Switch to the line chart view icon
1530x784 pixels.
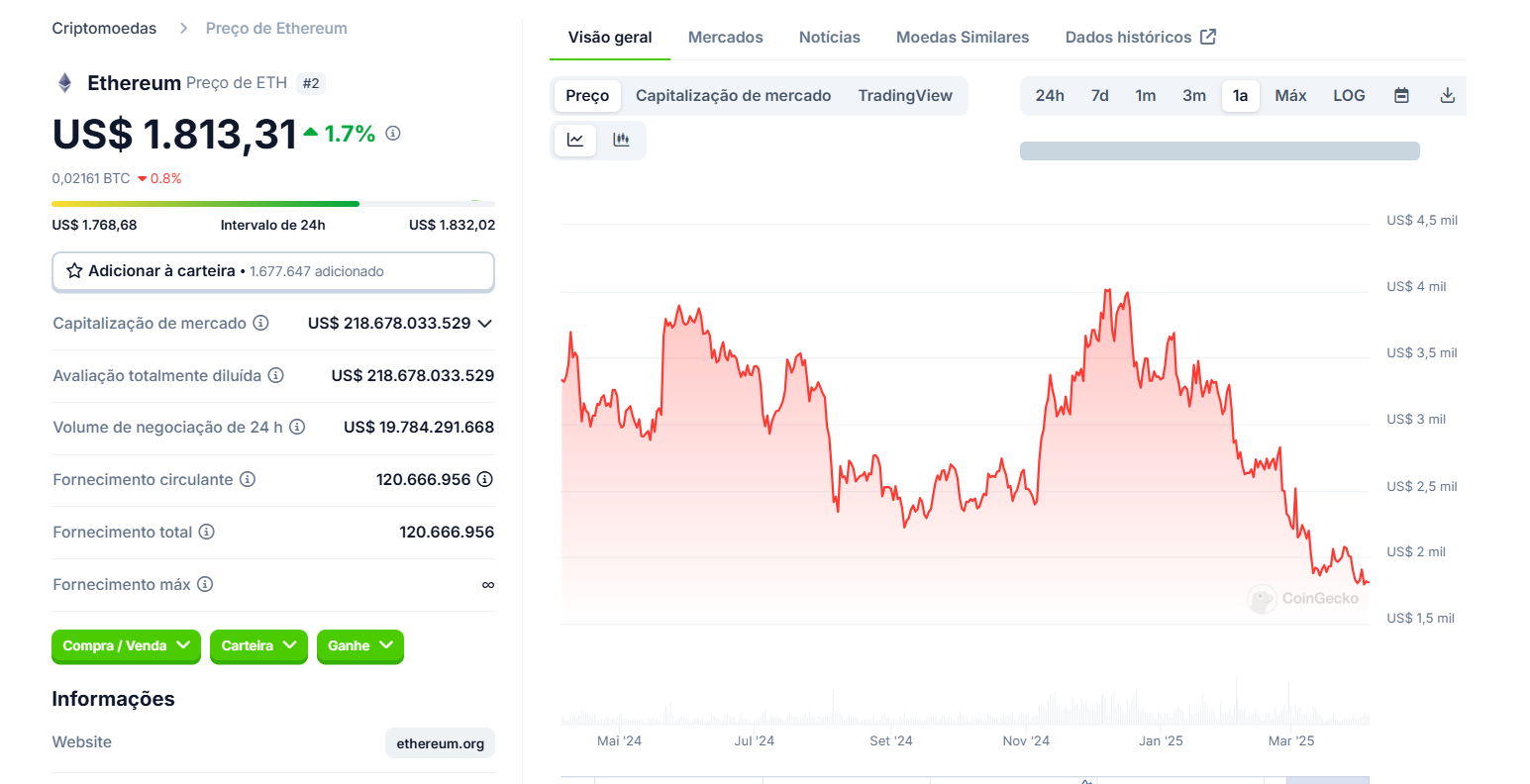[575, 140]
